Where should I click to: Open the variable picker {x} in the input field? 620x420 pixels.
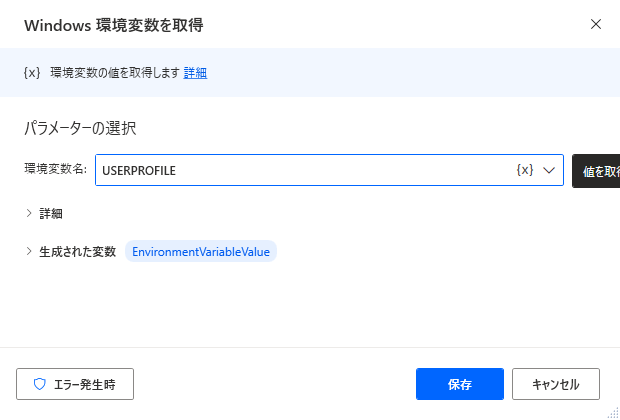pos(524,170)
